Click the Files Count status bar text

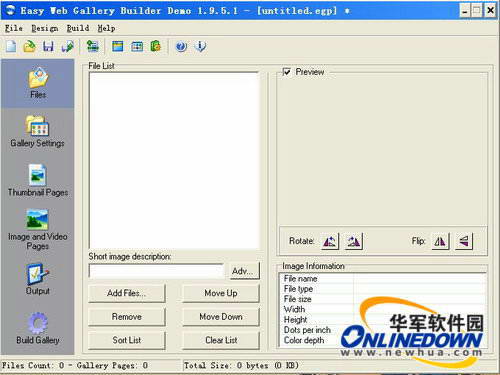[x=75, y=366]
